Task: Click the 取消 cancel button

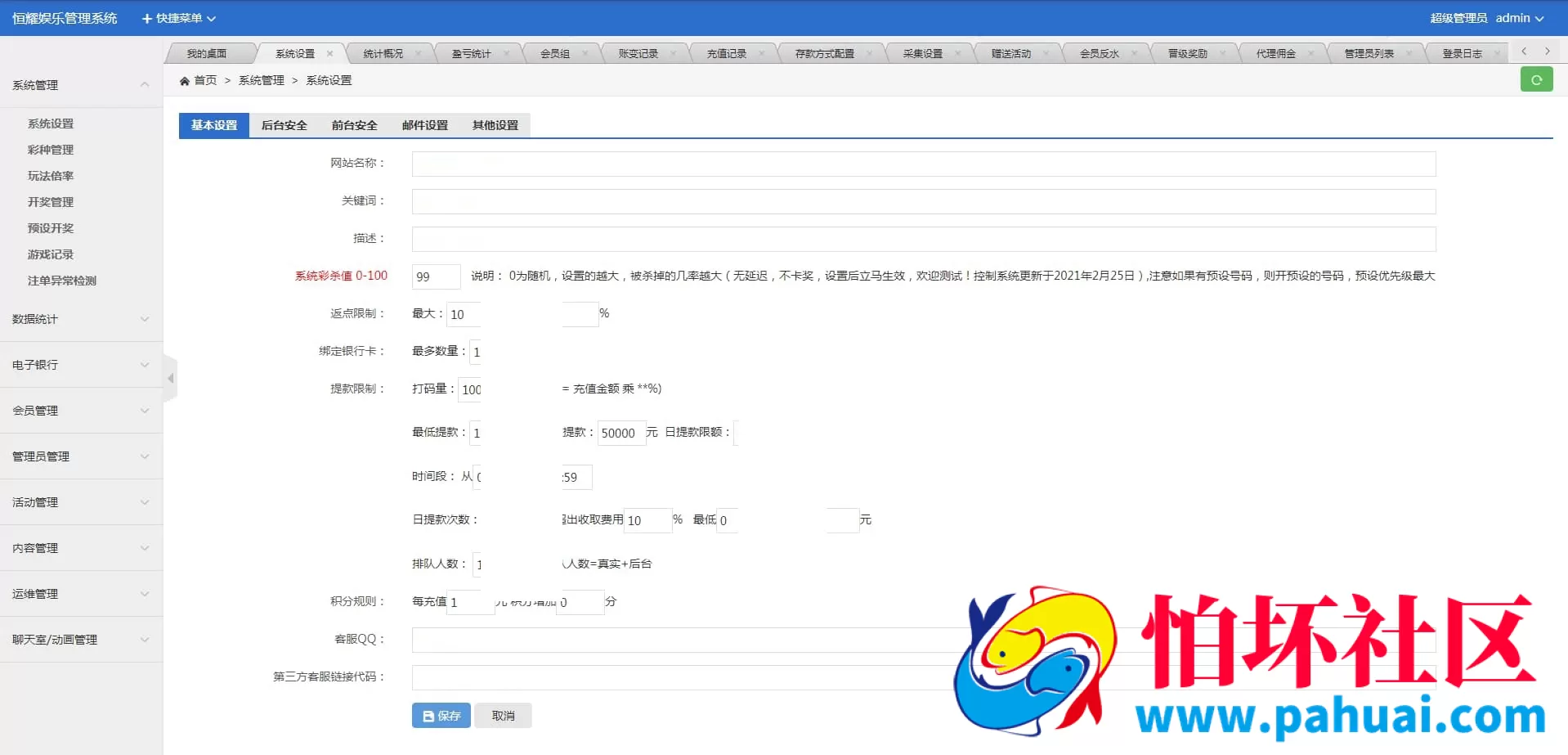Action: click(x=502, y=715)
